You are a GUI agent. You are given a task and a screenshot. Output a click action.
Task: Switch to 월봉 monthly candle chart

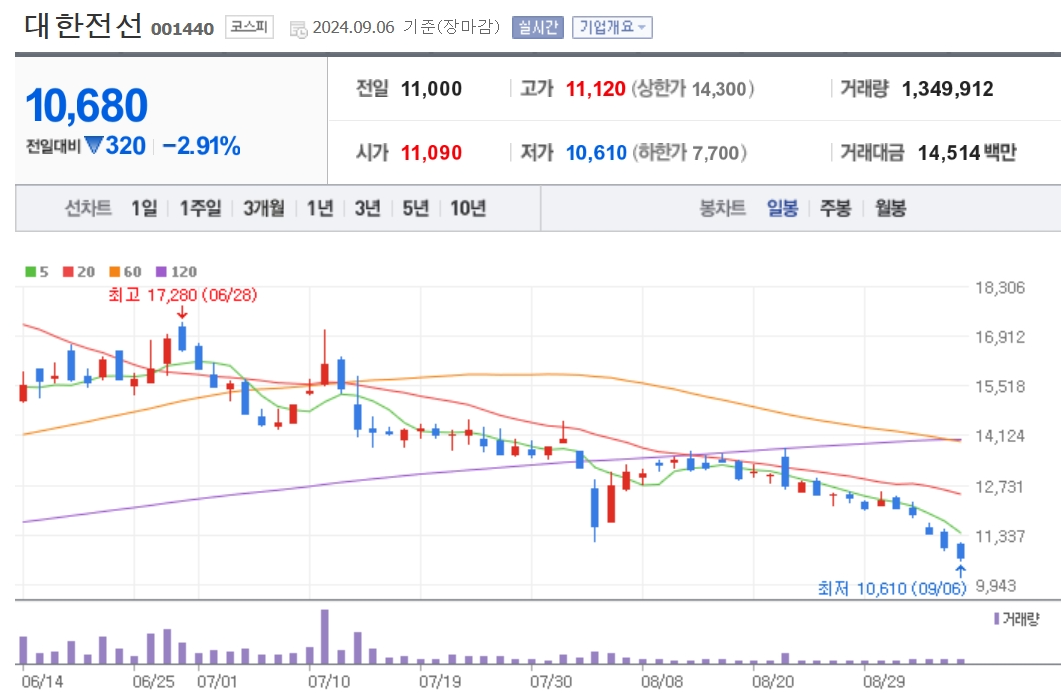click(x=890, y=208)
